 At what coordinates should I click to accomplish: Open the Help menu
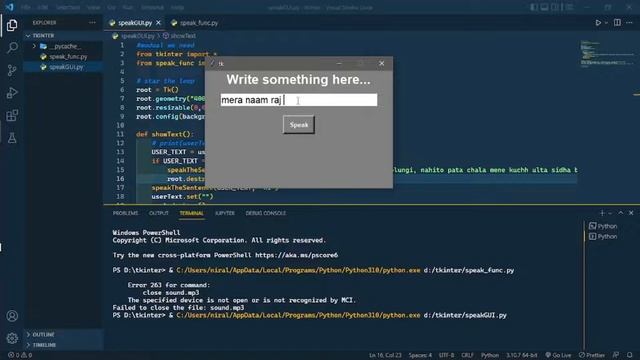tap(177, 7)
